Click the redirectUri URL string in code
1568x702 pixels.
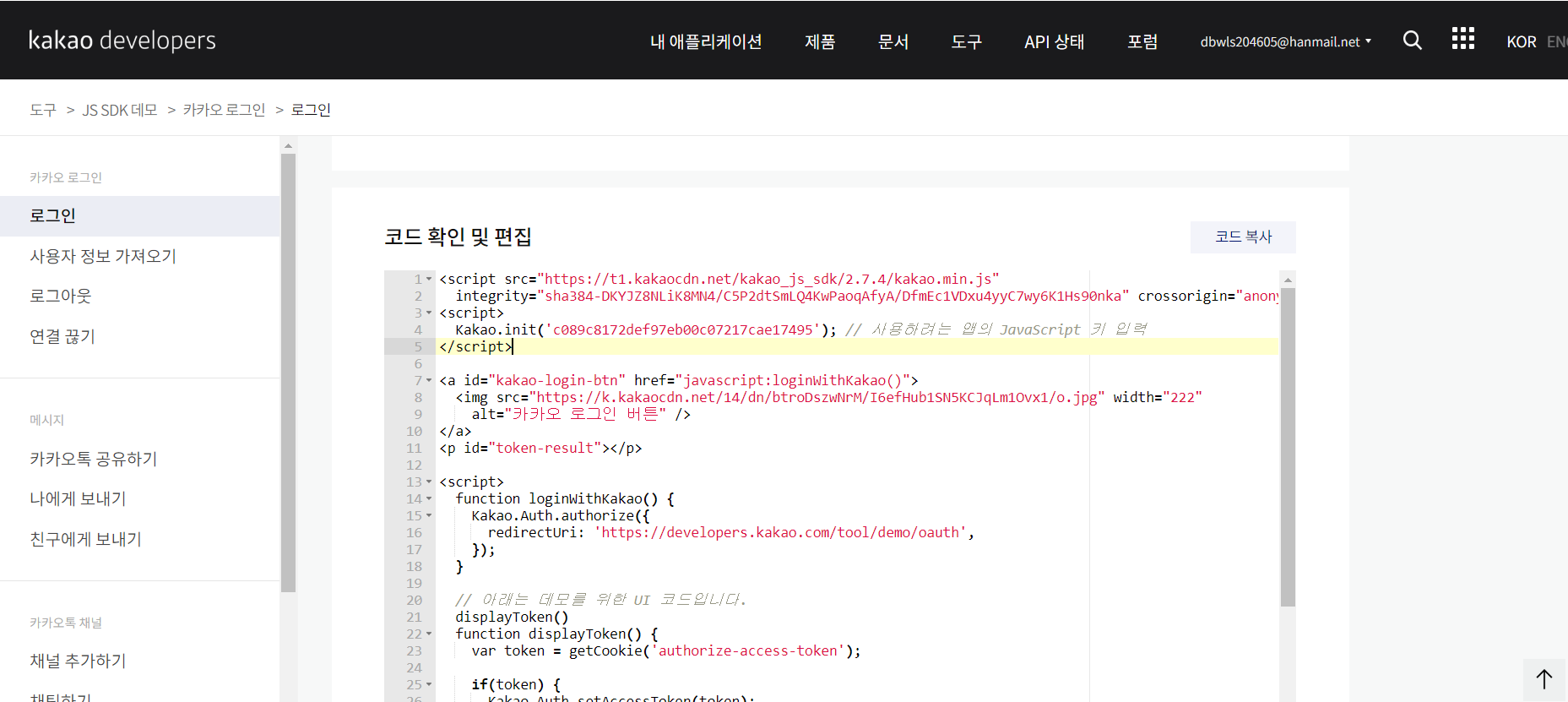(781, 532)
